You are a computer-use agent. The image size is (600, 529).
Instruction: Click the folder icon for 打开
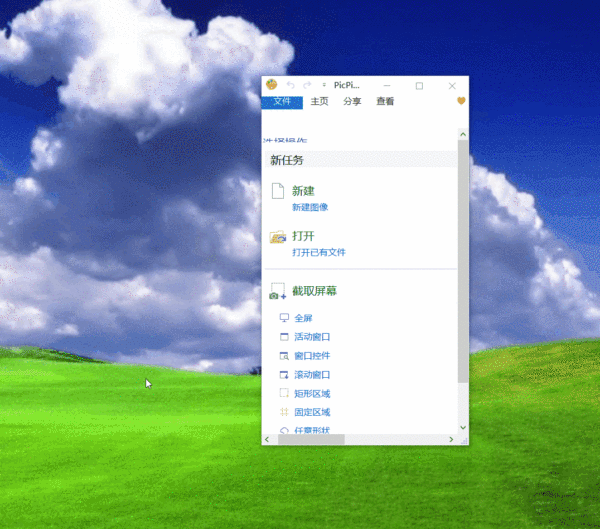coord(278,237)
